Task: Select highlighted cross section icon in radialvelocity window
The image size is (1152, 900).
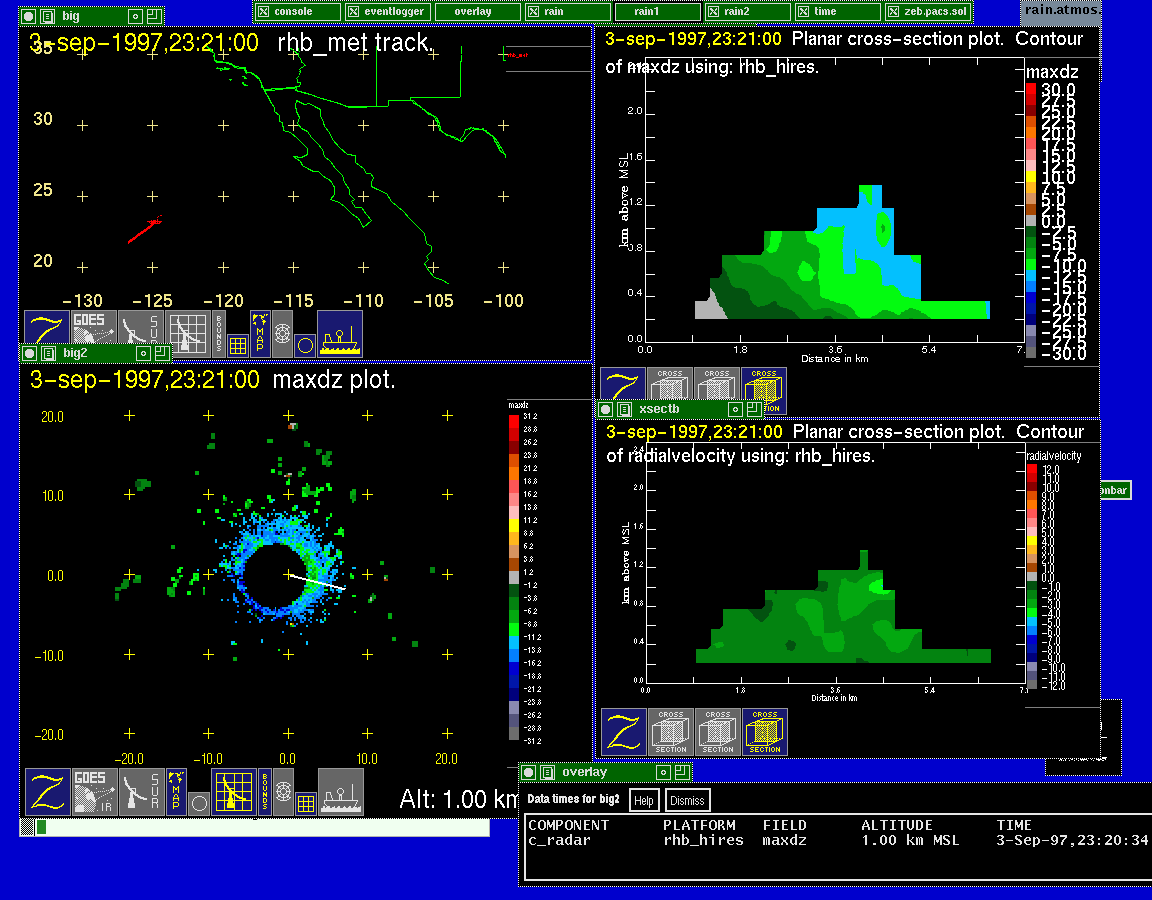Action: pos(765,732)
